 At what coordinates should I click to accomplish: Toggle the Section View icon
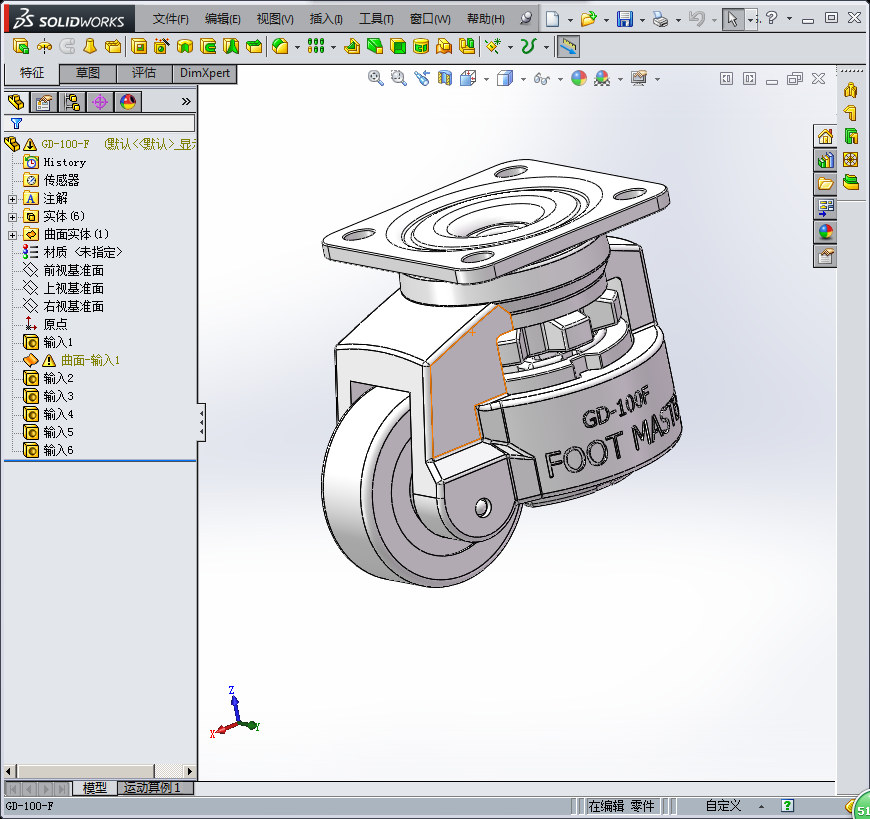coord(444,78)
